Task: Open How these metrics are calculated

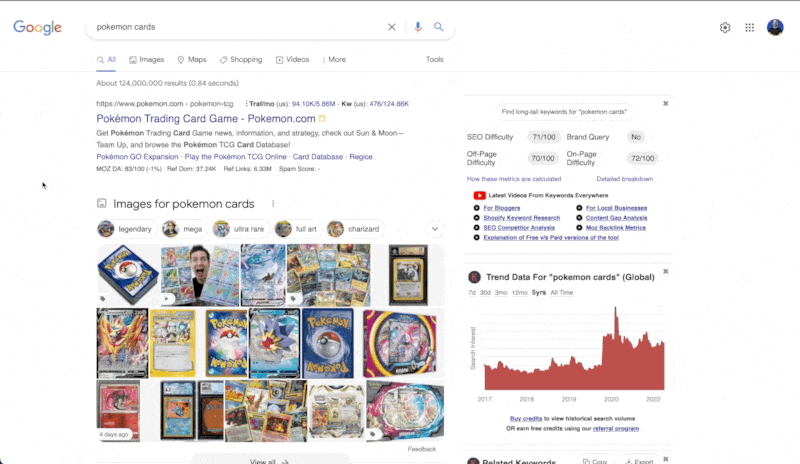Action: click(514, 179)
